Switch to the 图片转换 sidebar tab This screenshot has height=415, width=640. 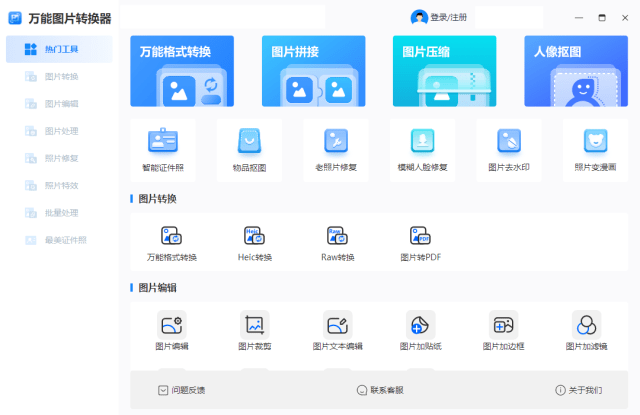(61, 76)
